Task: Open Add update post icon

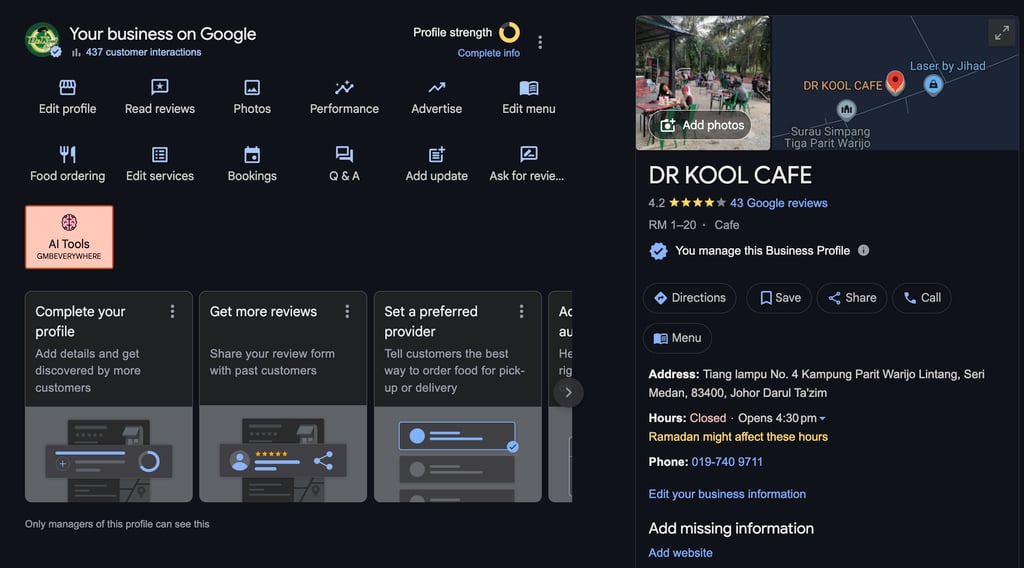Action: click(436, 155)
